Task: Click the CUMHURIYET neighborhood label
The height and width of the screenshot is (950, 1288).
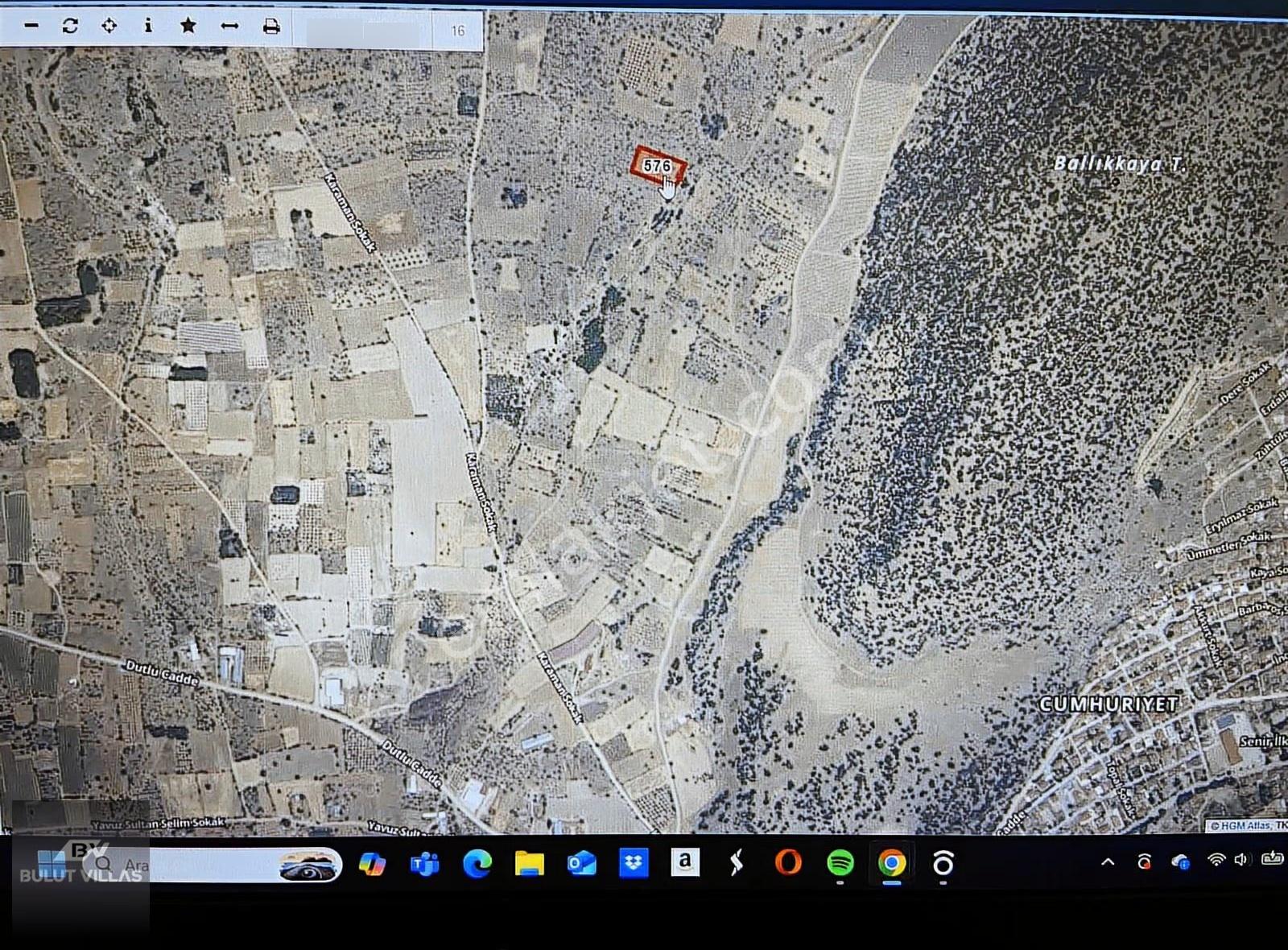Action: [1108, 704]
